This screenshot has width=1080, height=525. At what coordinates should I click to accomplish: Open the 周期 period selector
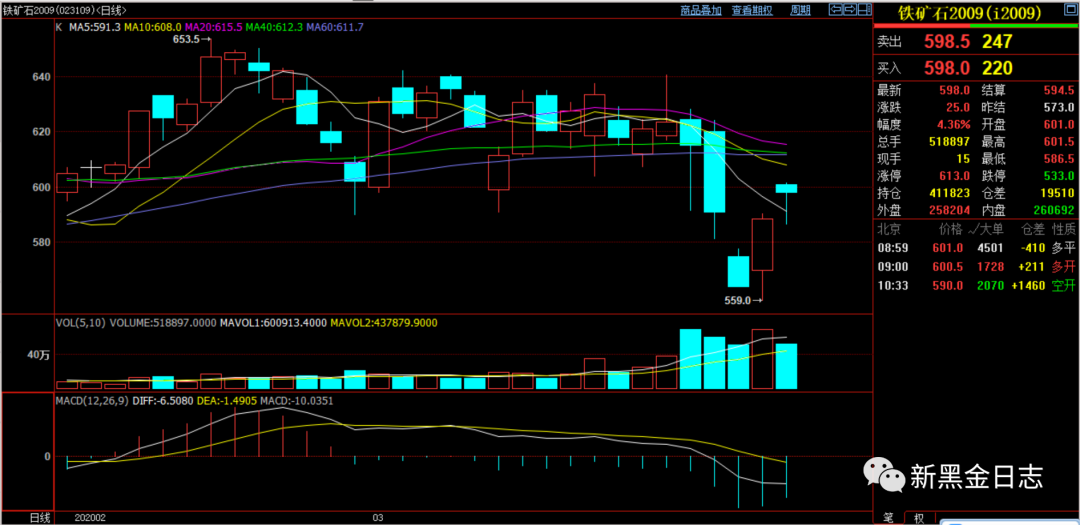click(801, 10)
